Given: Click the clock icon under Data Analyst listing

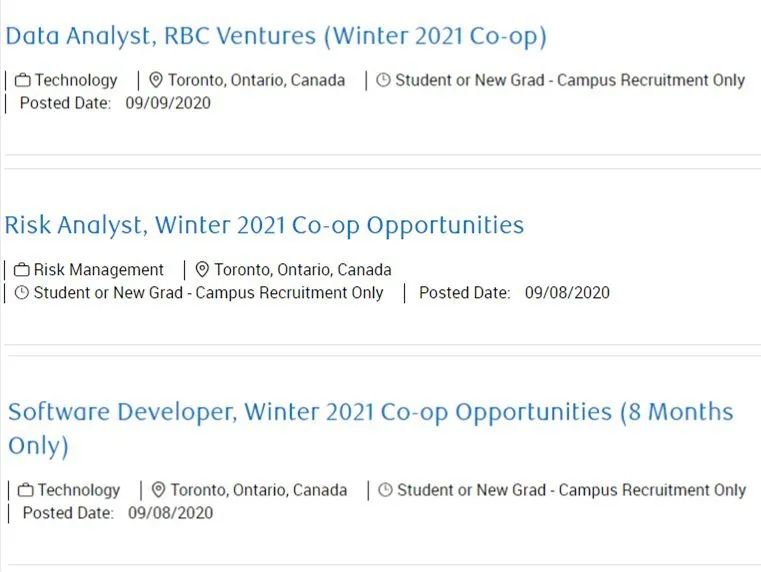Looking at the screenshot, I should click(383, 80).
